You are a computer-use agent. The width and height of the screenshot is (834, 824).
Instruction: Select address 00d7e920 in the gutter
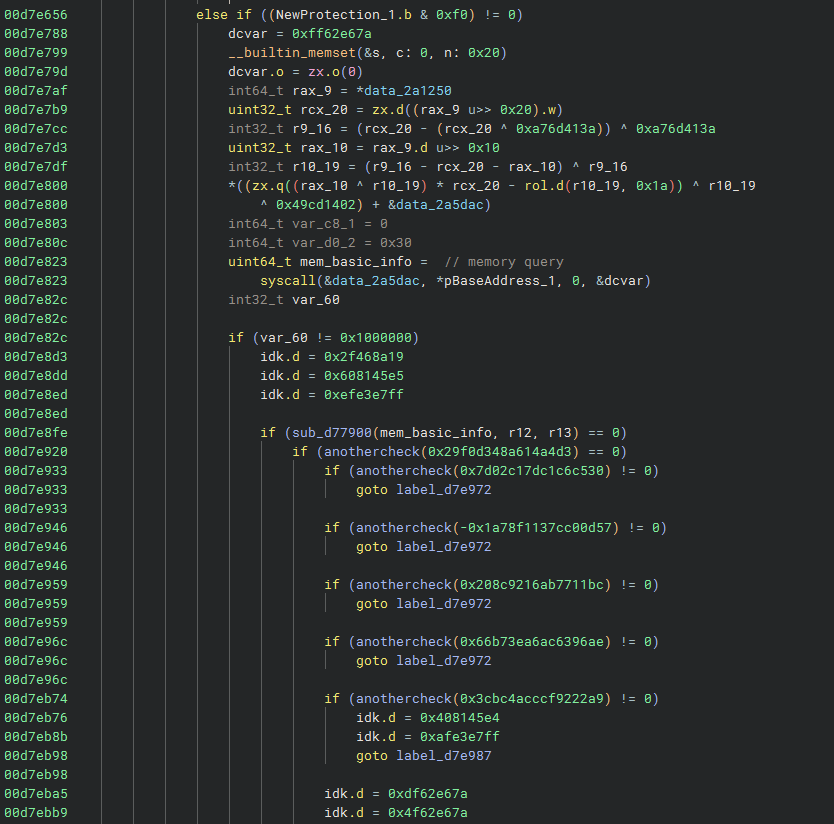pyautogui.click(x=36, y=452)
